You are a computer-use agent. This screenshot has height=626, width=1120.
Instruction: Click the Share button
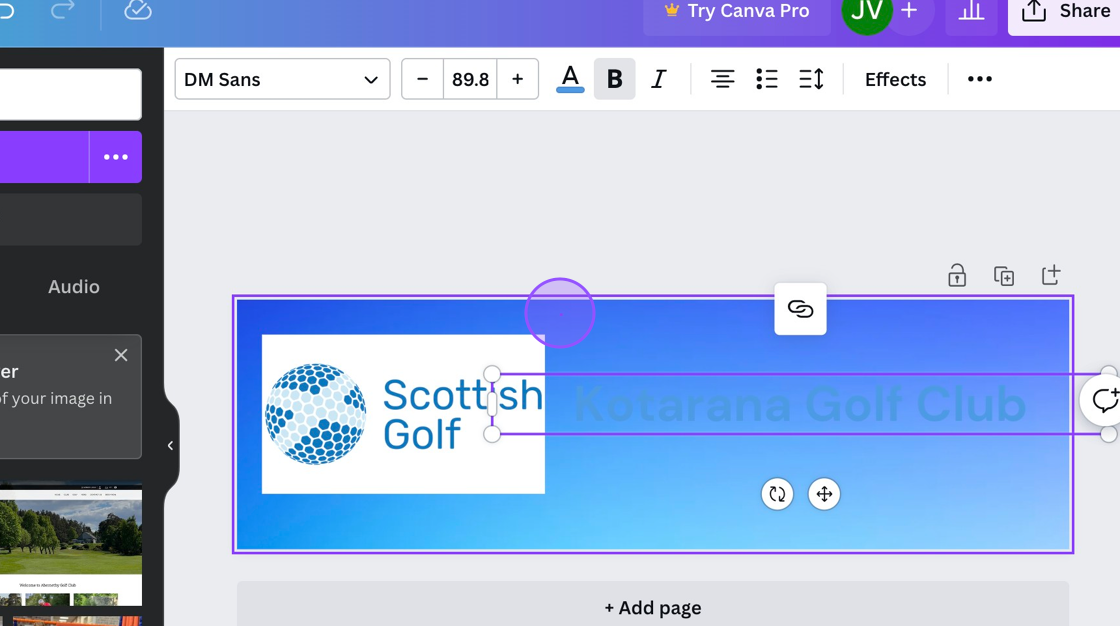(1064, 11)
